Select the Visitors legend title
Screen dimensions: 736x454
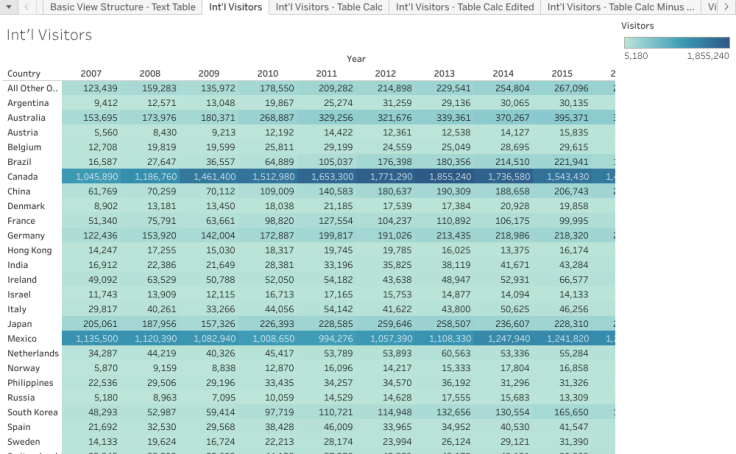(x=637, y=26)
